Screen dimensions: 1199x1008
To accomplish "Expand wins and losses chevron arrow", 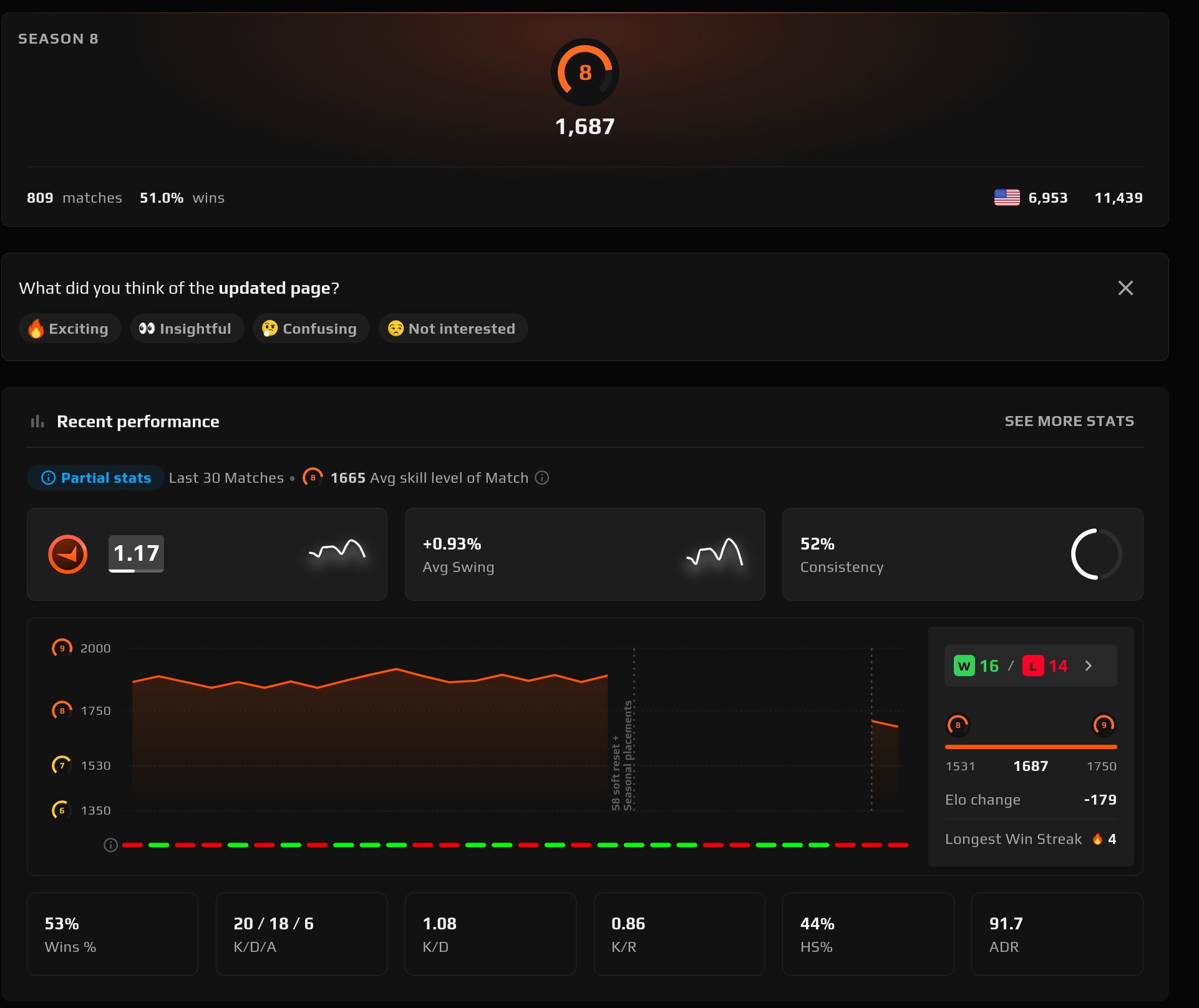I will [x=1089, y=666].
